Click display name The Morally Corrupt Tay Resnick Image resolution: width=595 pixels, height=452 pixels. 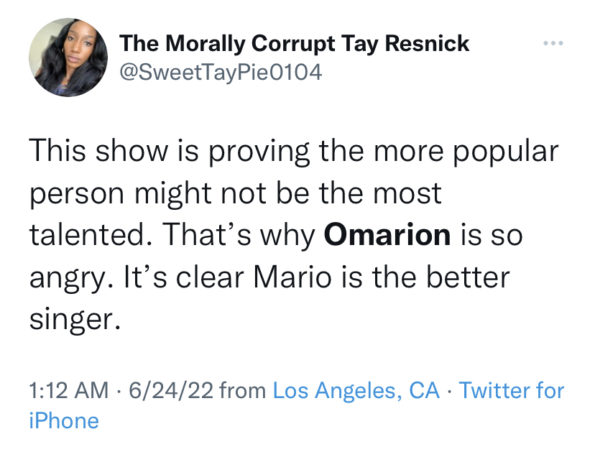(x=294, y=43)
